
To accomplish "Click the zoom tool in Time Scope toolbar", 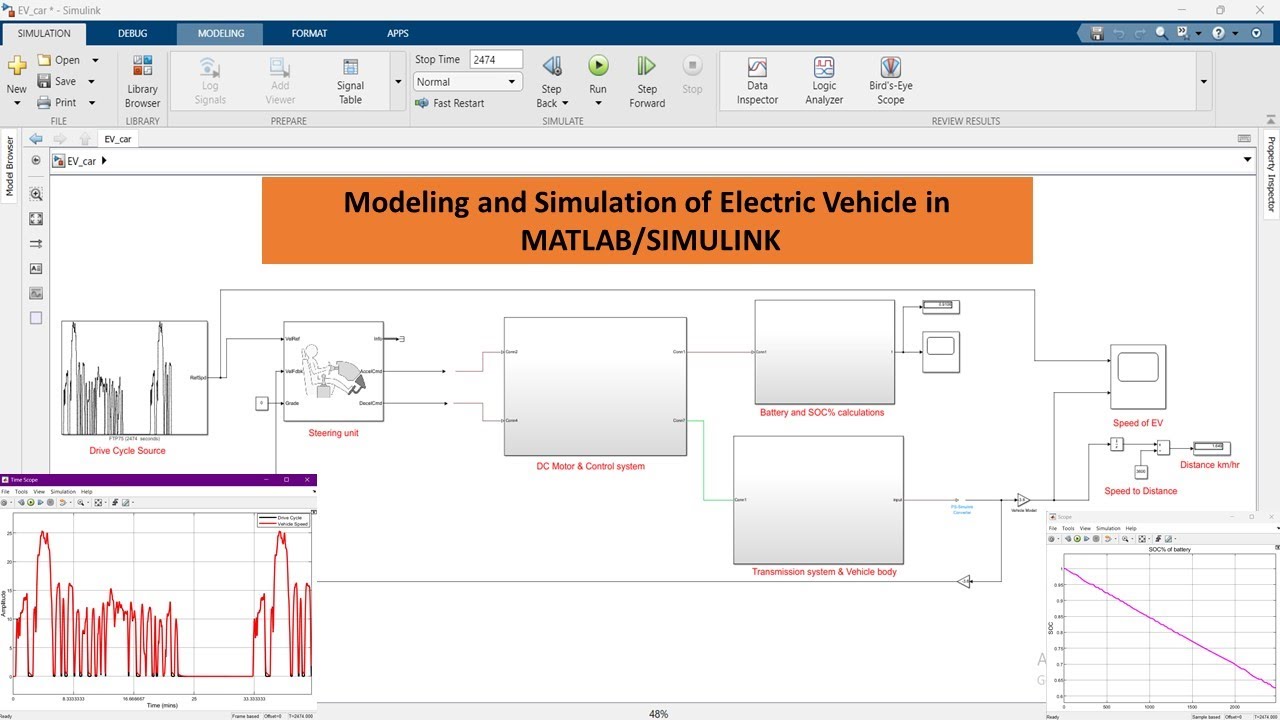I will tap(80, 502).
